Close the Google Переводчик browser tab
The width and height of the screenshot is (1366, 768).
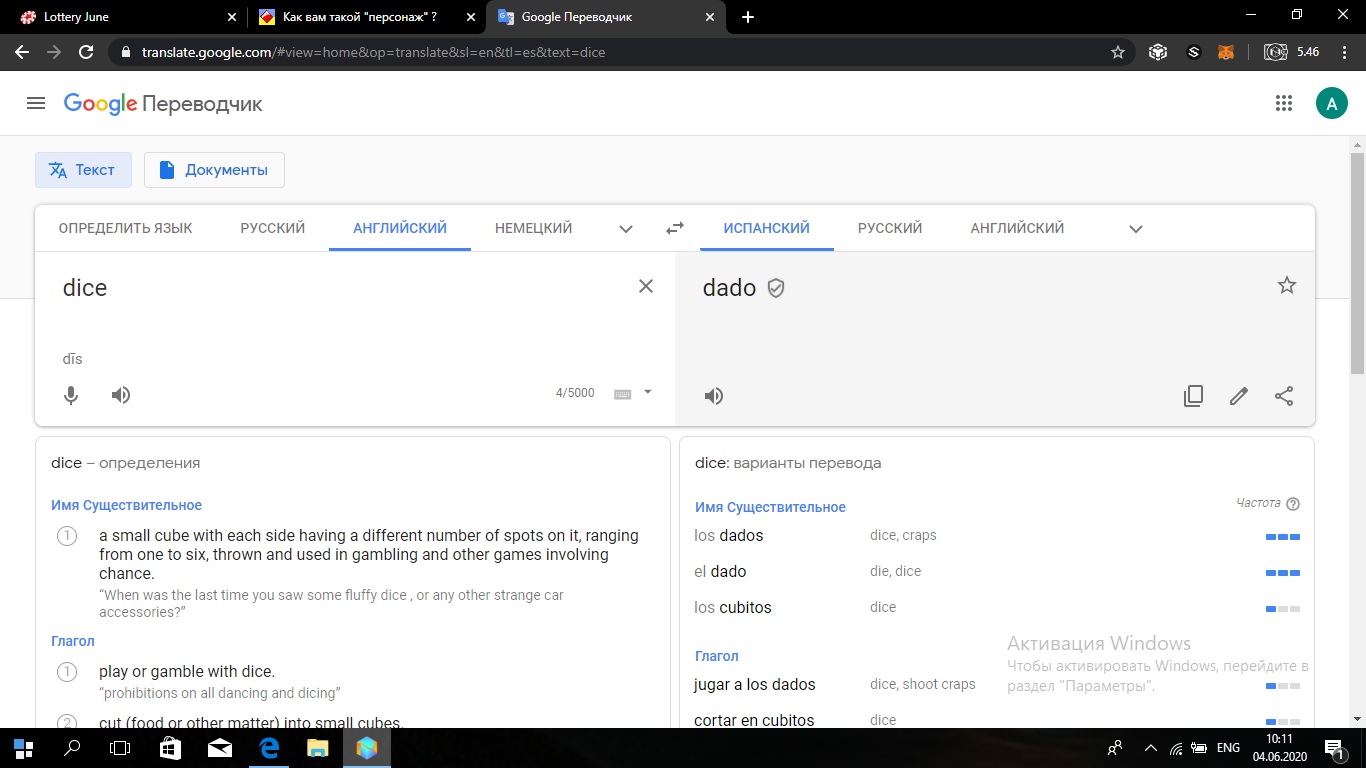click(711, 17)
